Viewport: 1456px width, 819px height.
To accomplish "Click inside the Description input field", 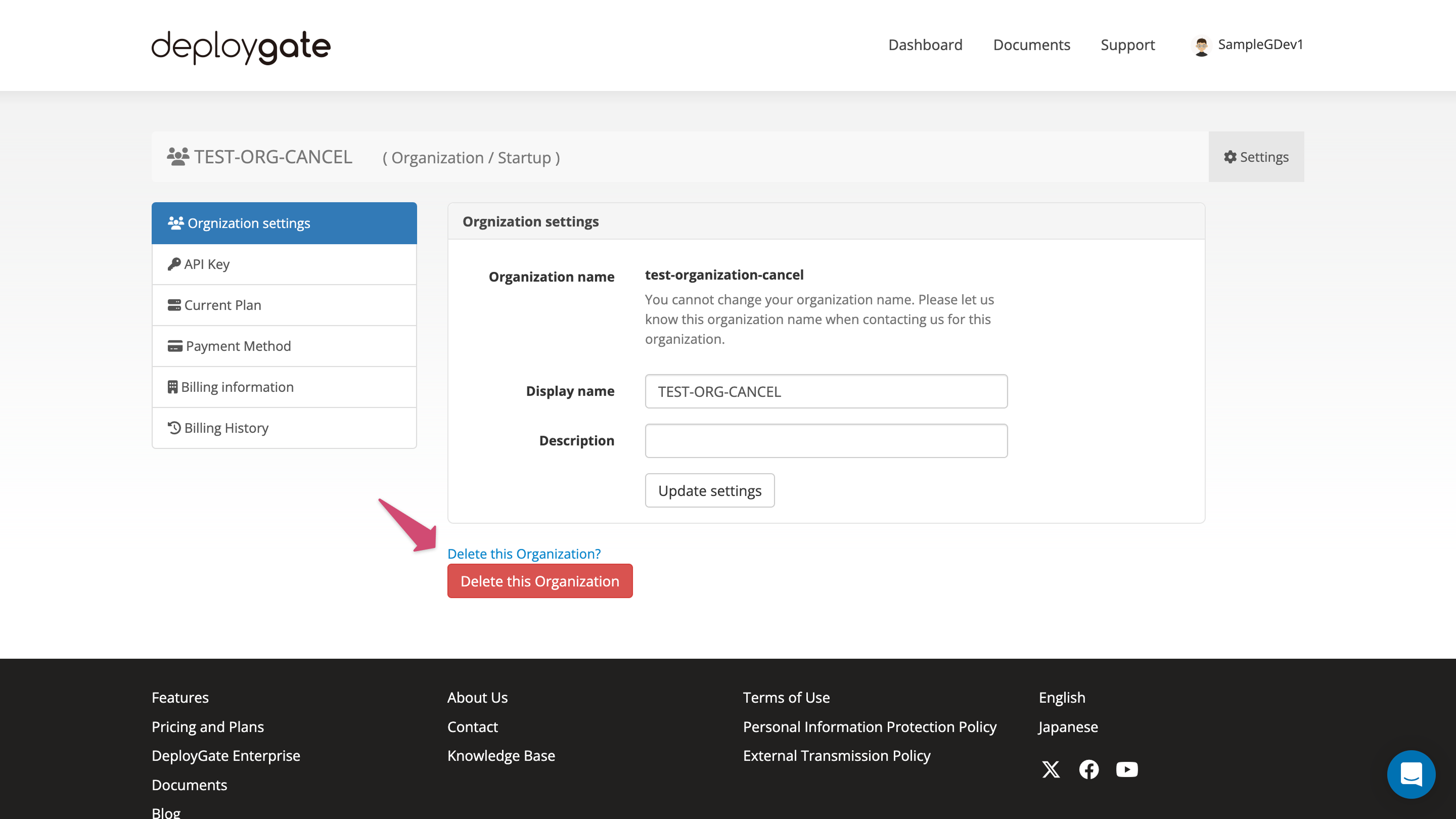I will tap(826, 440).
